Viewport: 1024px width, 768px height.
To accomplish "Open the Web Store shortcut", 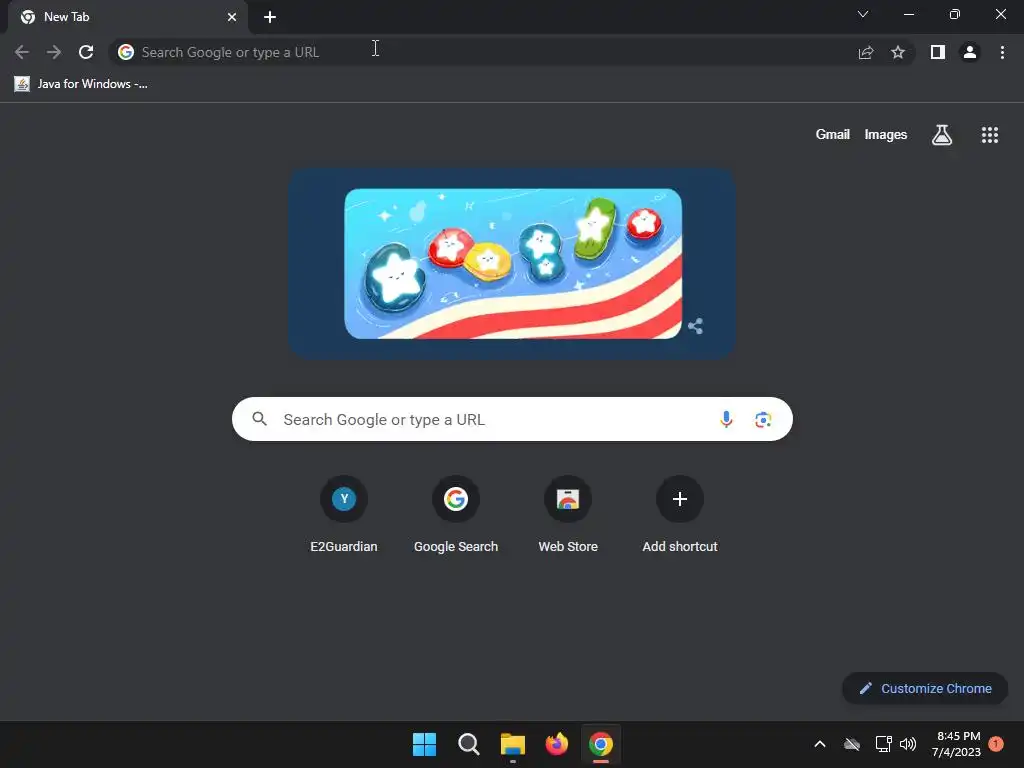I will point(568,515).
